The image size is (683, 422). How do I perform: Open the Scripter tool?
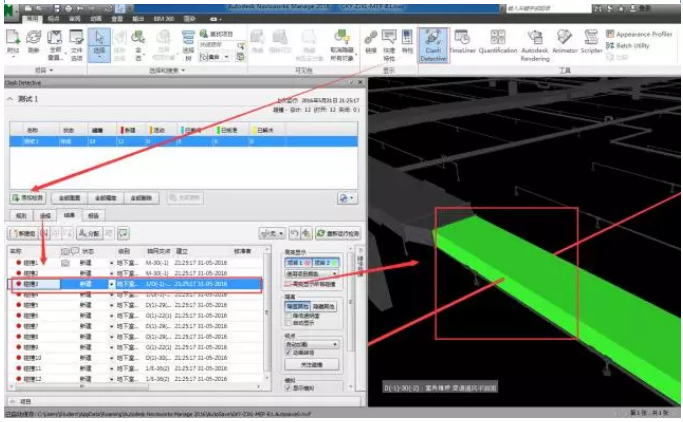pos(592,42)
